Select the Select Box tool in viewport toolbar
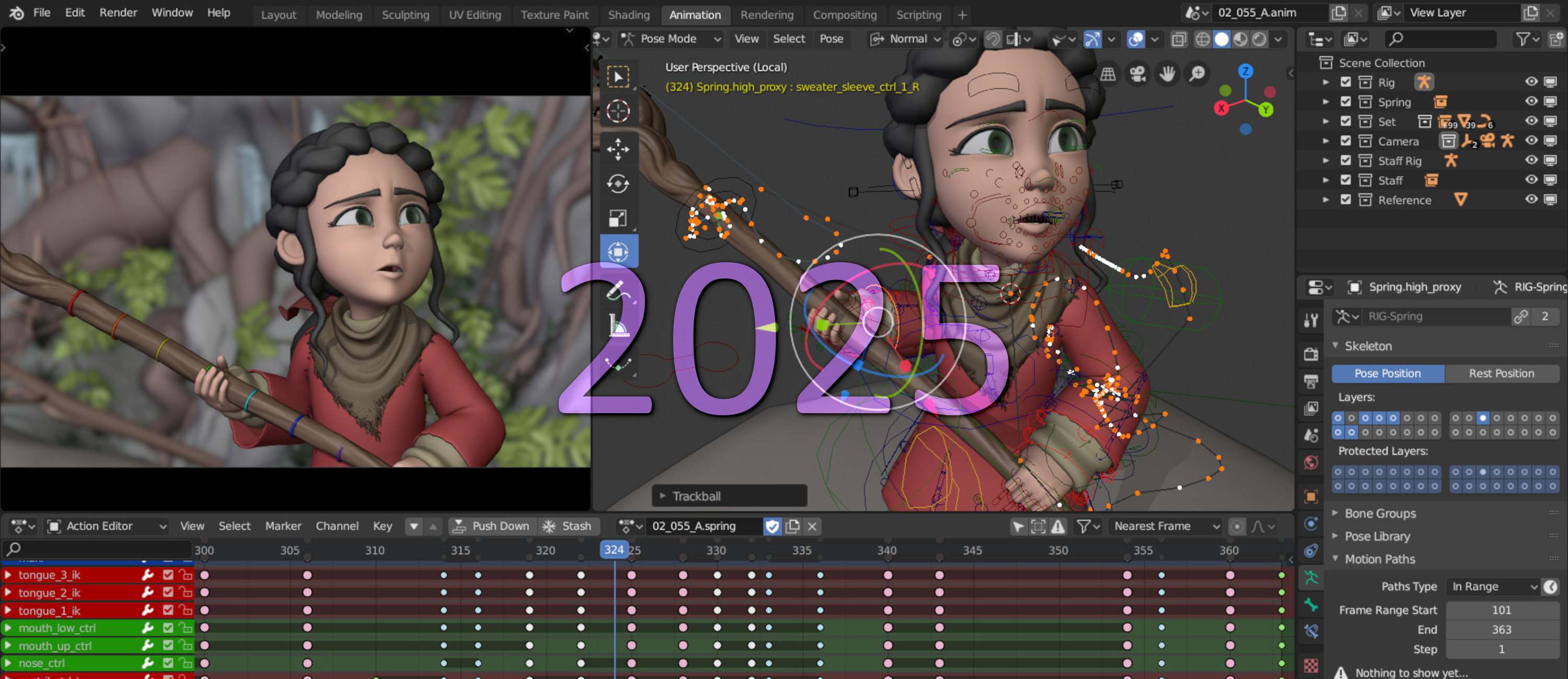The width and height of the screenshot is (1568, 679). [x=618, y=77]
